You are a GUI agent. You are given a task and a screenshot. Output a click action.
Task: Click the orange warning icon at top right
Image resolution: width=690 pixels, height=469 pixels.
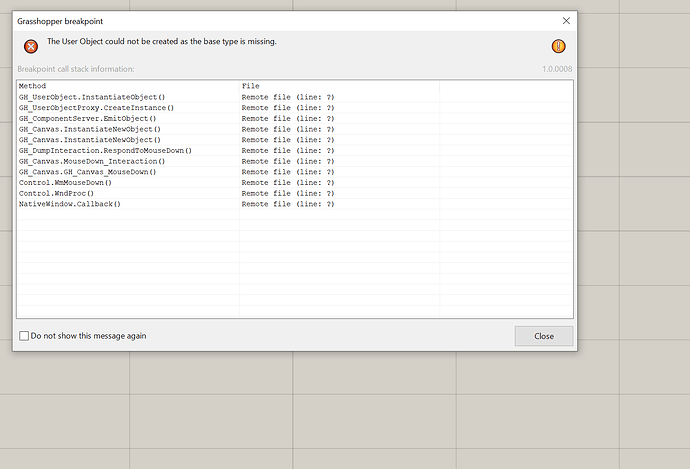tap(558, 46)
